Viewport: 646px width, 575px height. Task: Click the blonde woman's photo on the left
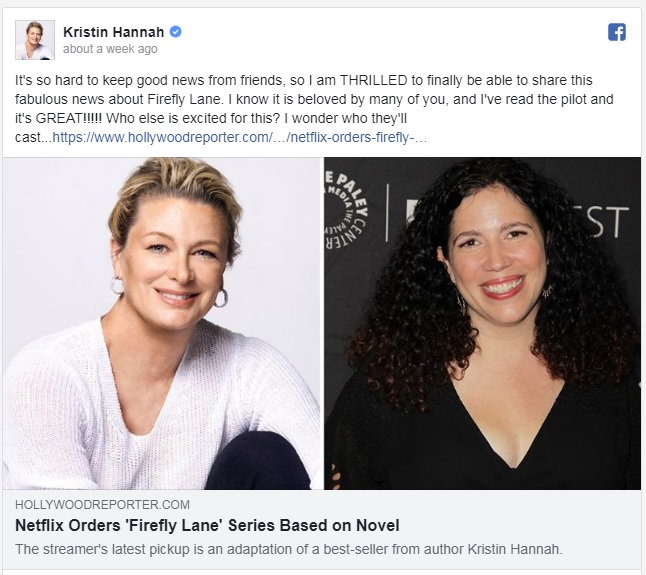tap(163, 323)
